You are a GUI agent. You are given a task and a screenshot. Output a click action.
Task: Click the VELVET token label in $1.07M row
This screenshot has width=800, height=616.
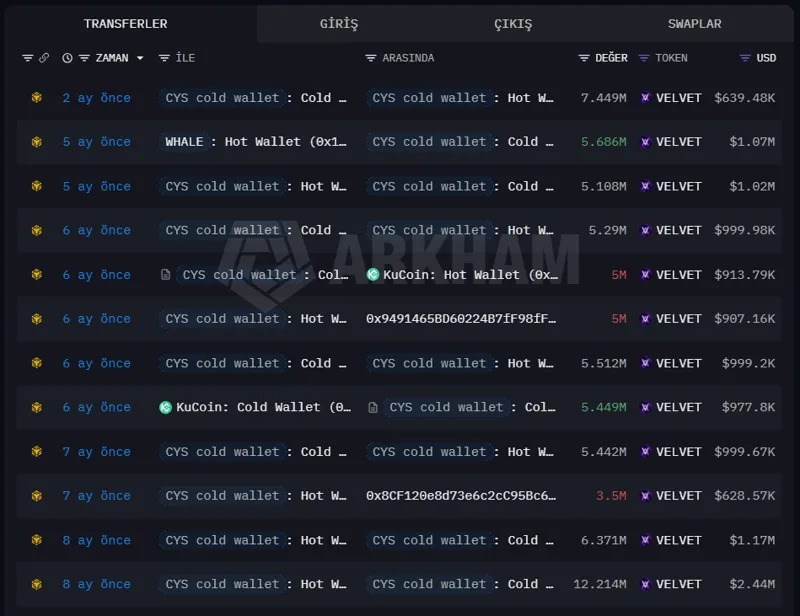(679, 142)
